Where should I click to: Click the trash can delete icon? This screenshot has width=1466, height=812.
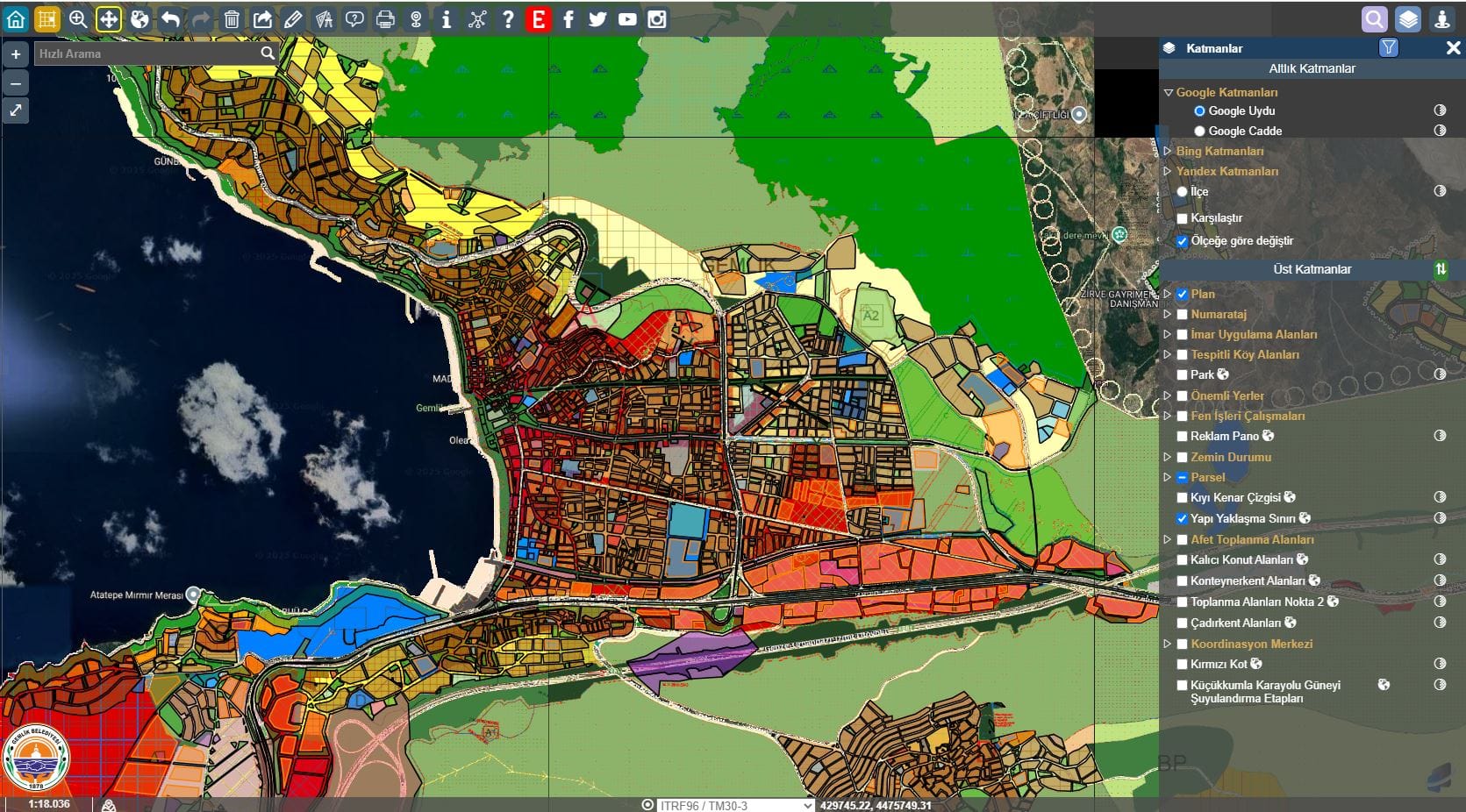pos(232,19)
